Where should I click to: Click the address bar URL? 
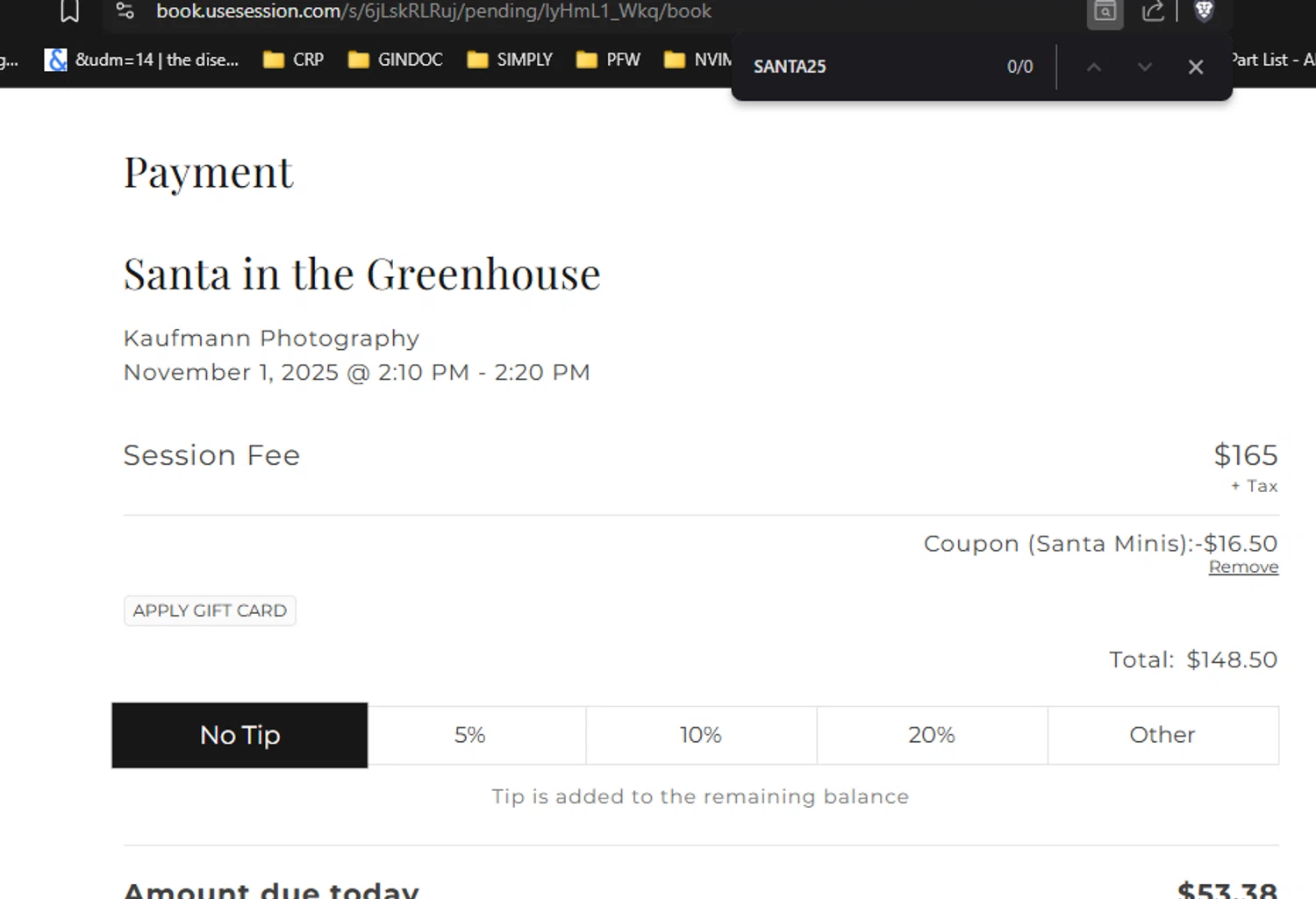tap(433, 11)
